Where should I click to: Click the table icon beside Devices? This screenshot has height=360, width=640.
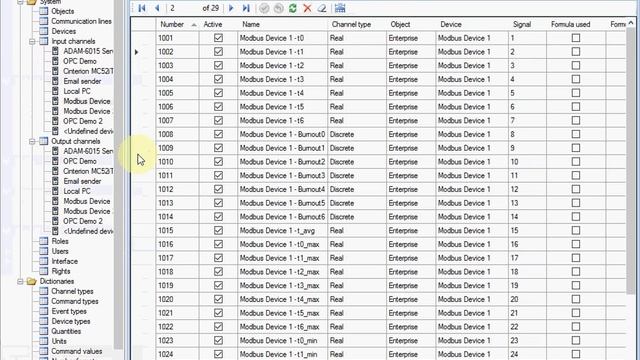click(x=44, y=31)
